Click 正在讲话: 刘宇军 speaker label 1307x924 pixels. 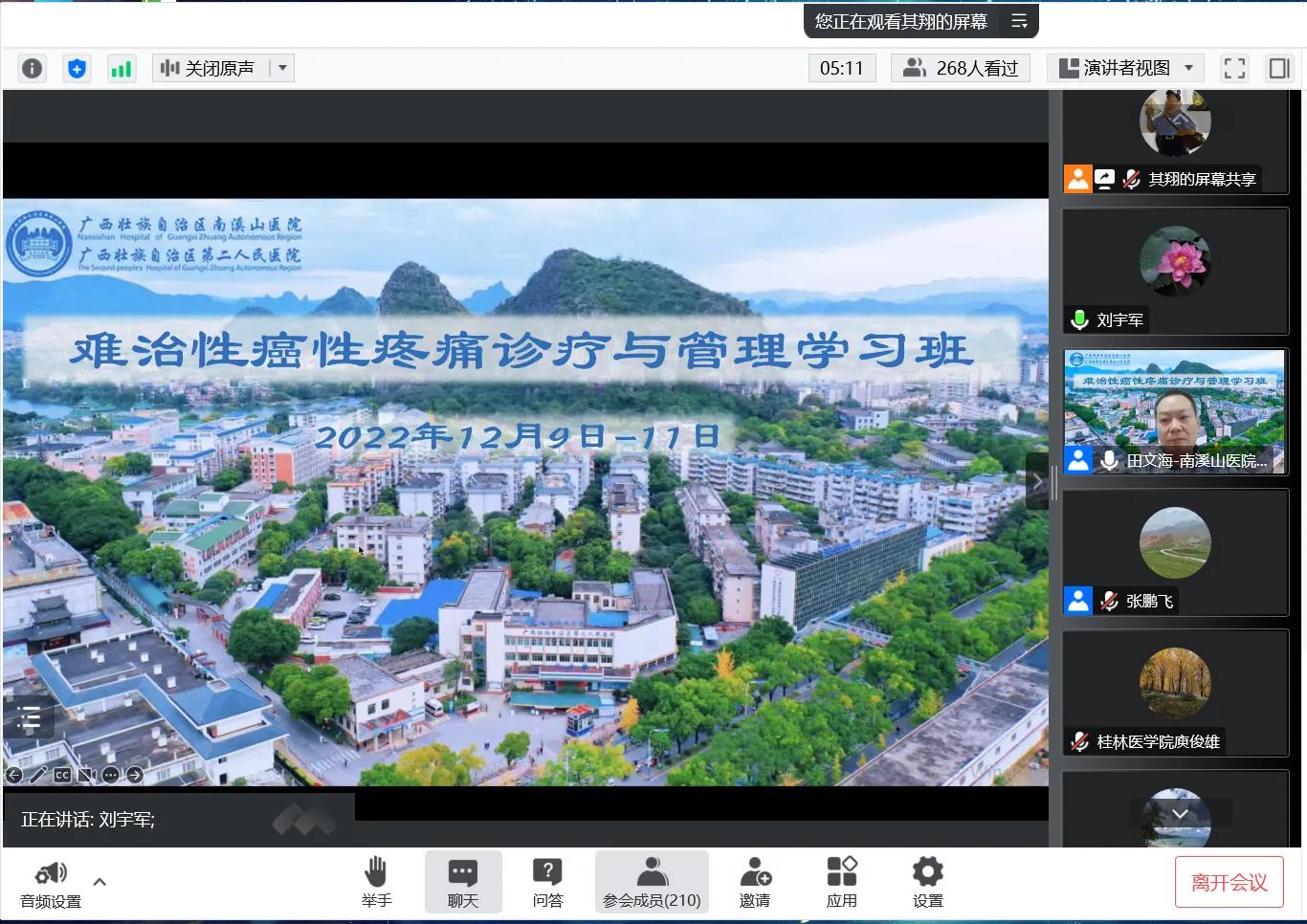pos(88,819)
